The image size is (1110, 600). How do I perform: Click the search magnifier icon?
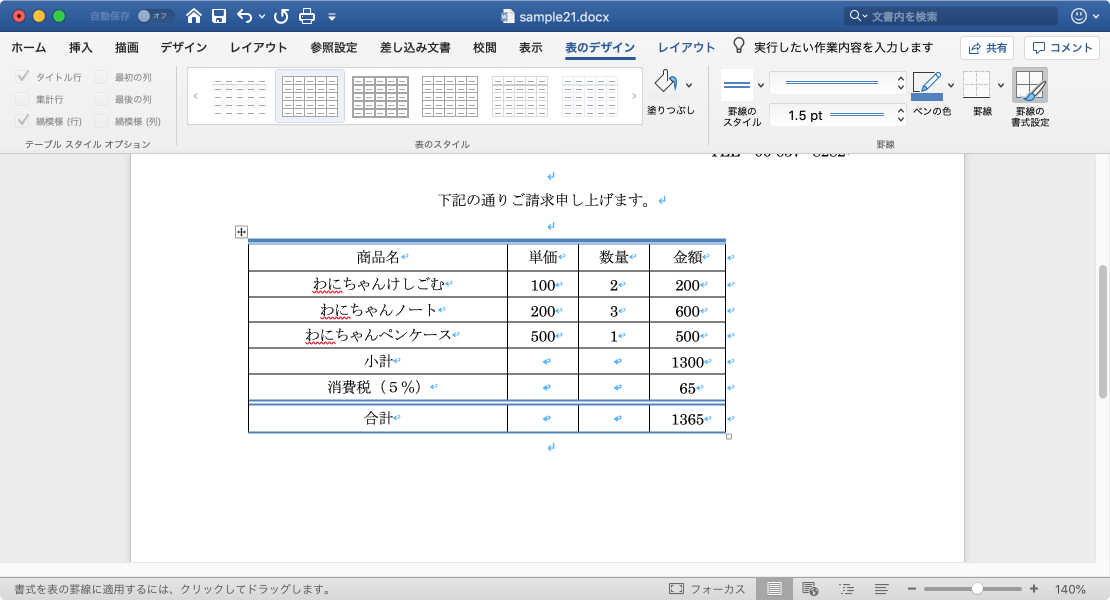coord(855,16)
